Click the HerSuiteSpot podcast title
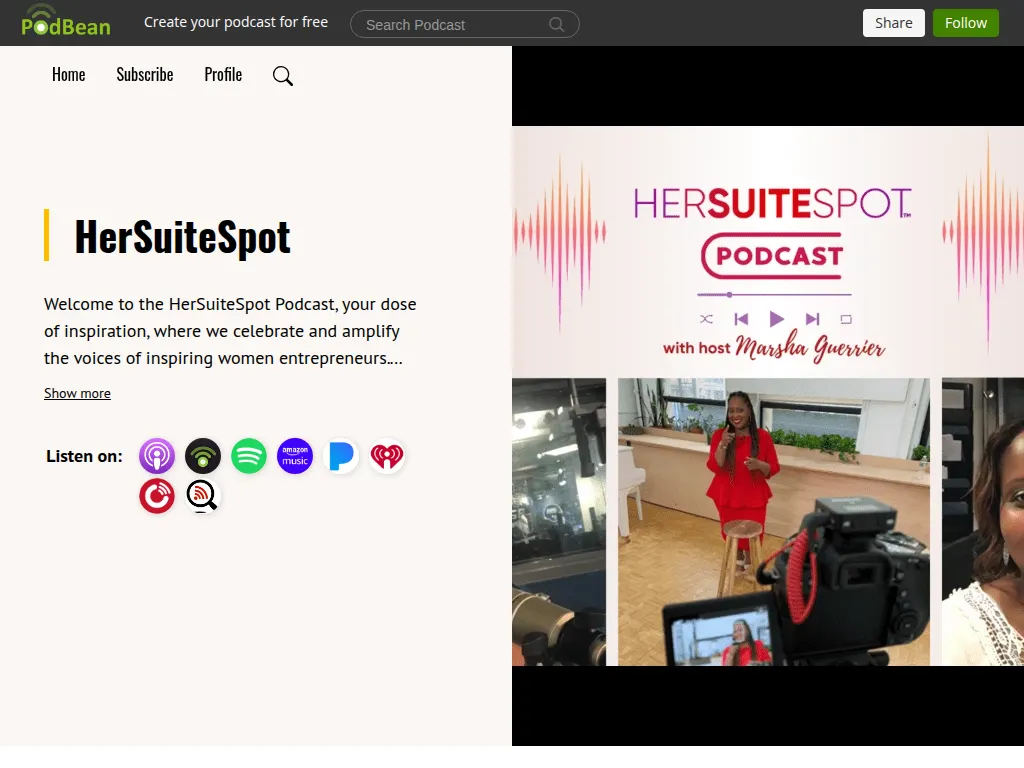Screen dimensions: 1024x768 (182, 236)
